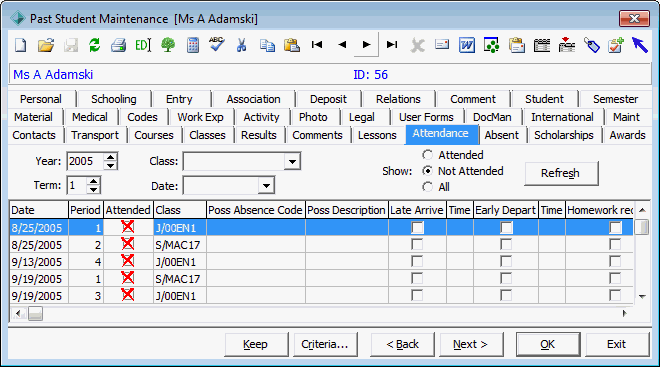Click the New document icon
The image size is (660, 367).
21,45
